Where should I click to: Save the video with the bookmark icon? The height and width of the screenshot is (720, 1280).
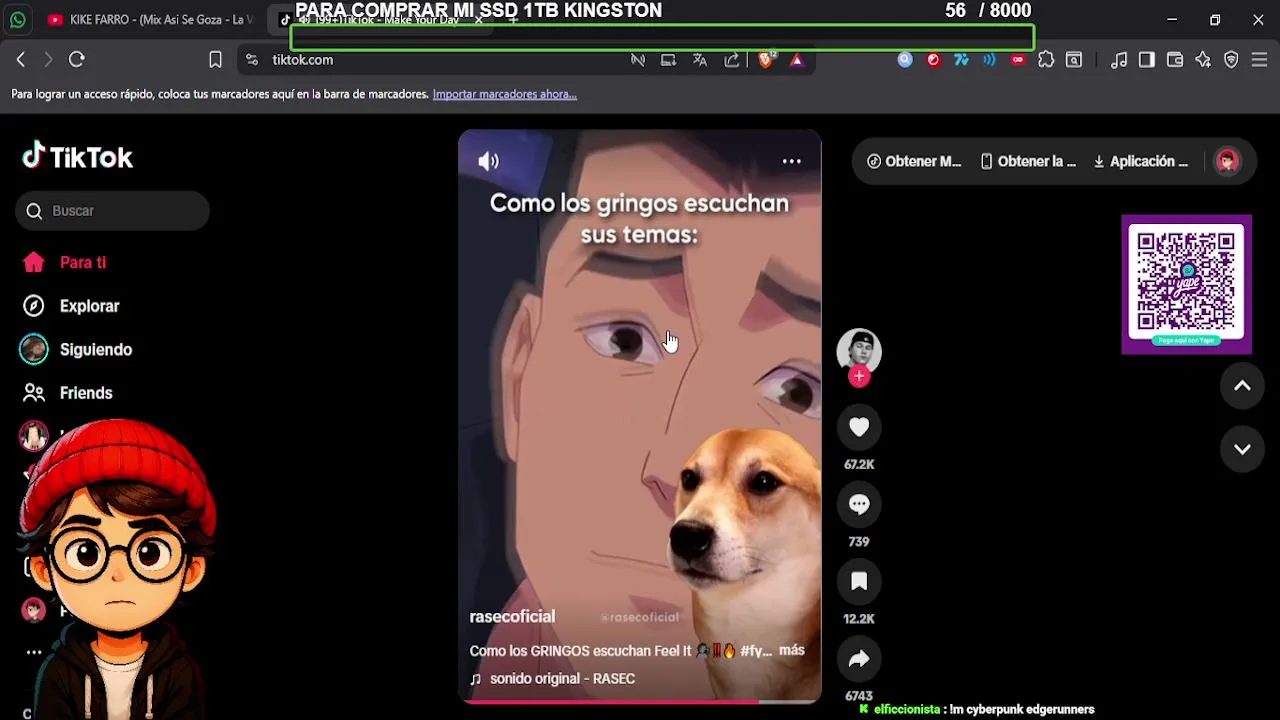point(859,581)
